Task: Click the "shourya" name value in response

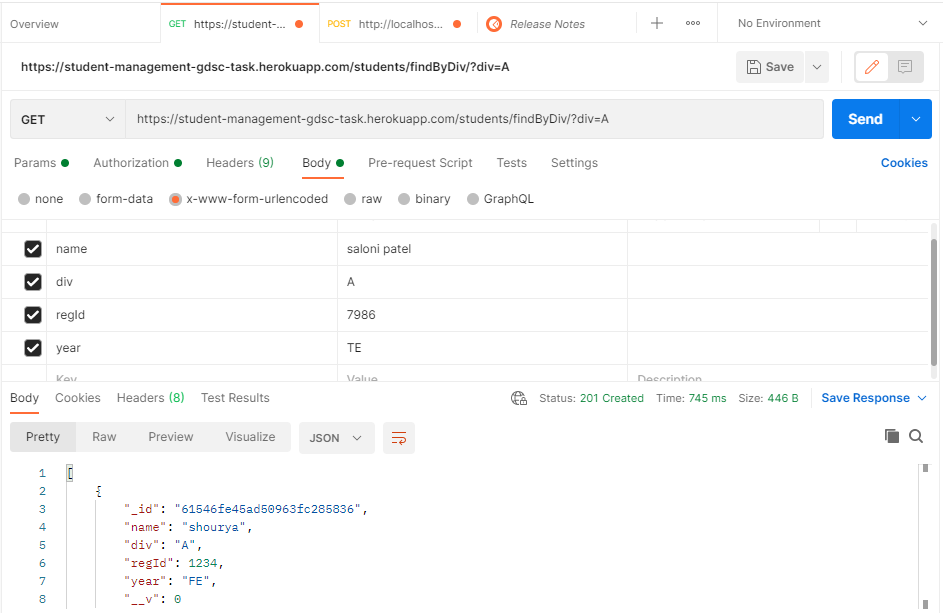Action: pyautogui.click(x=213, y=527)
